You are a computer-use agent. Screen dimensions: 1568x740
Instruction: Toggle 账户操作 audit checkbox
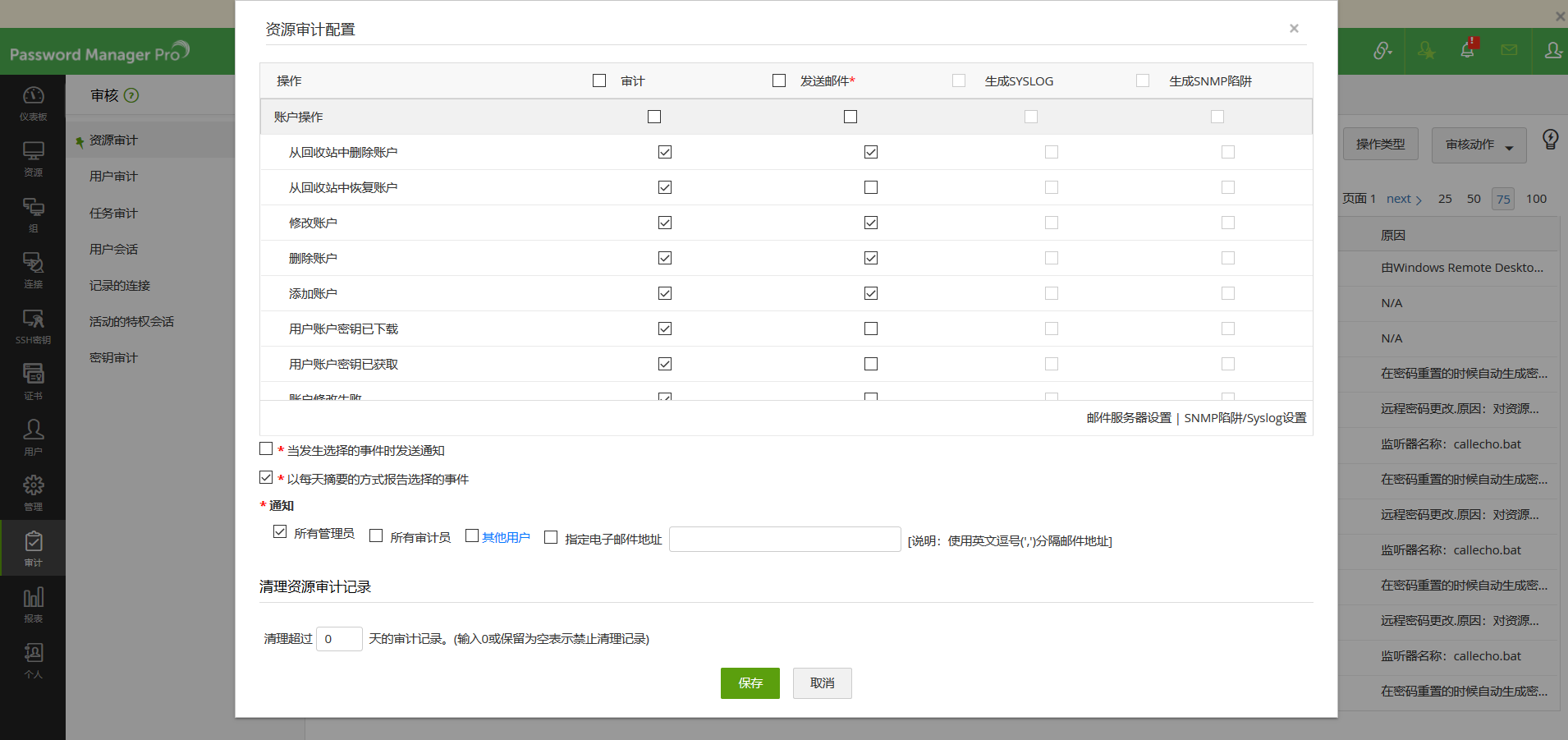click(654, 117)
